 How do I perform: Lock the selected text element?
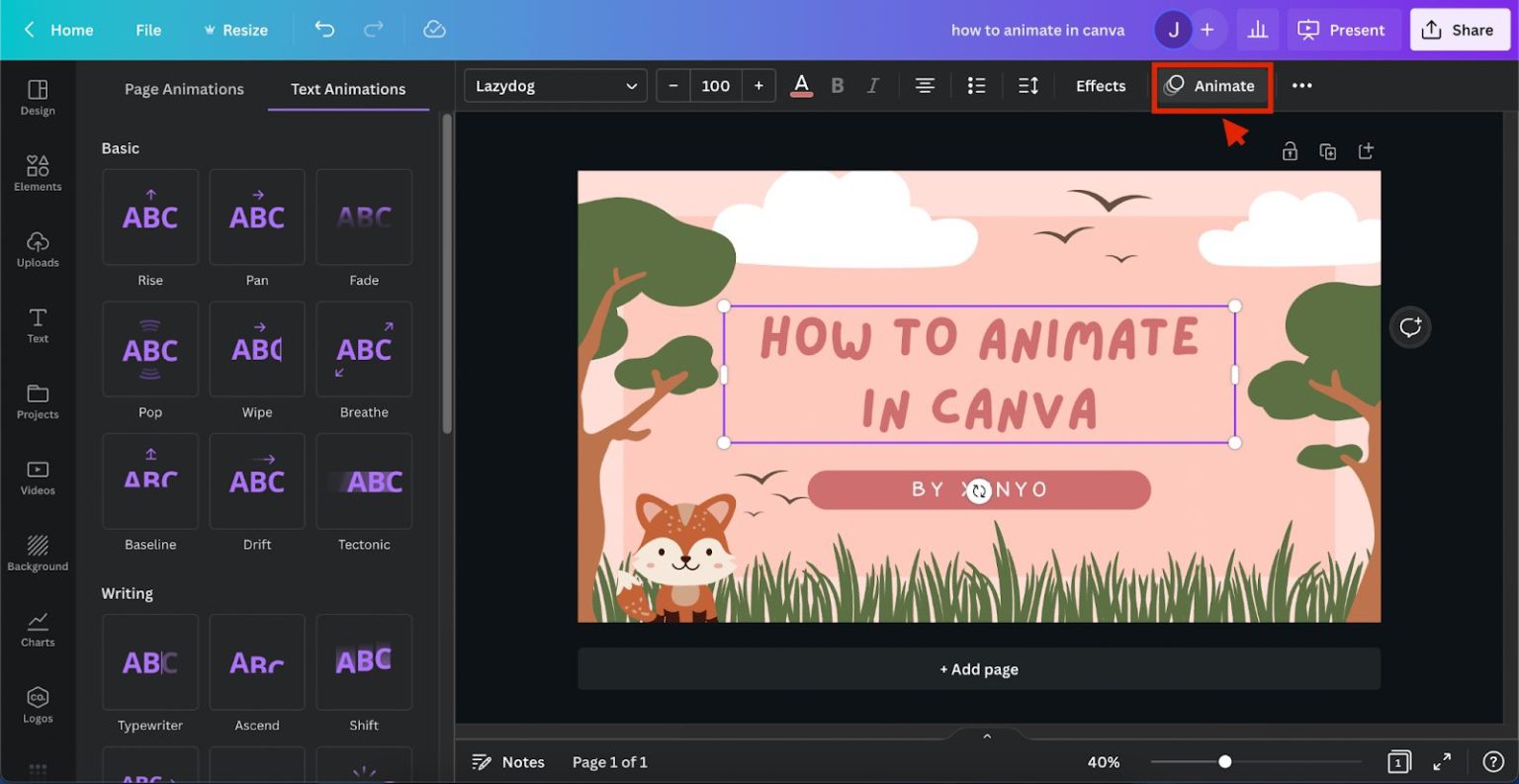(1290, 150)
